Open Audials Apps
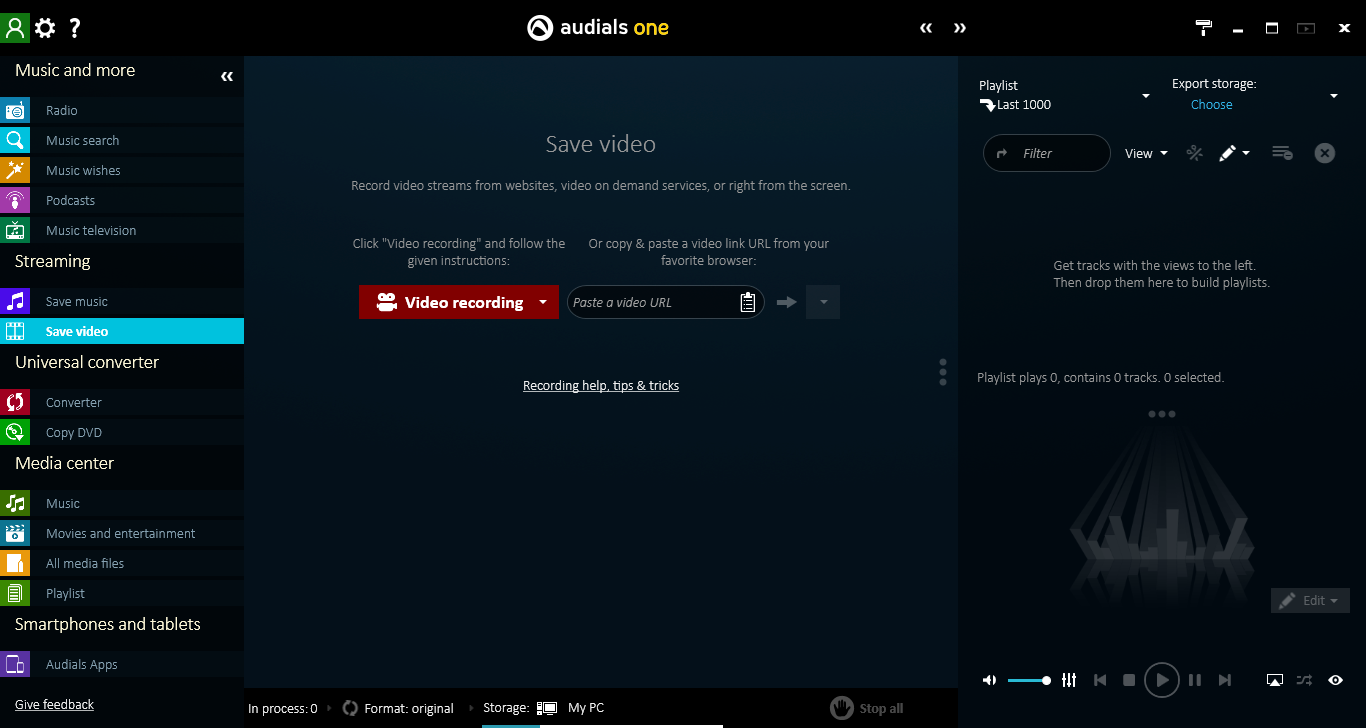This screenshot has height=728, width=1366. (122, 664)
